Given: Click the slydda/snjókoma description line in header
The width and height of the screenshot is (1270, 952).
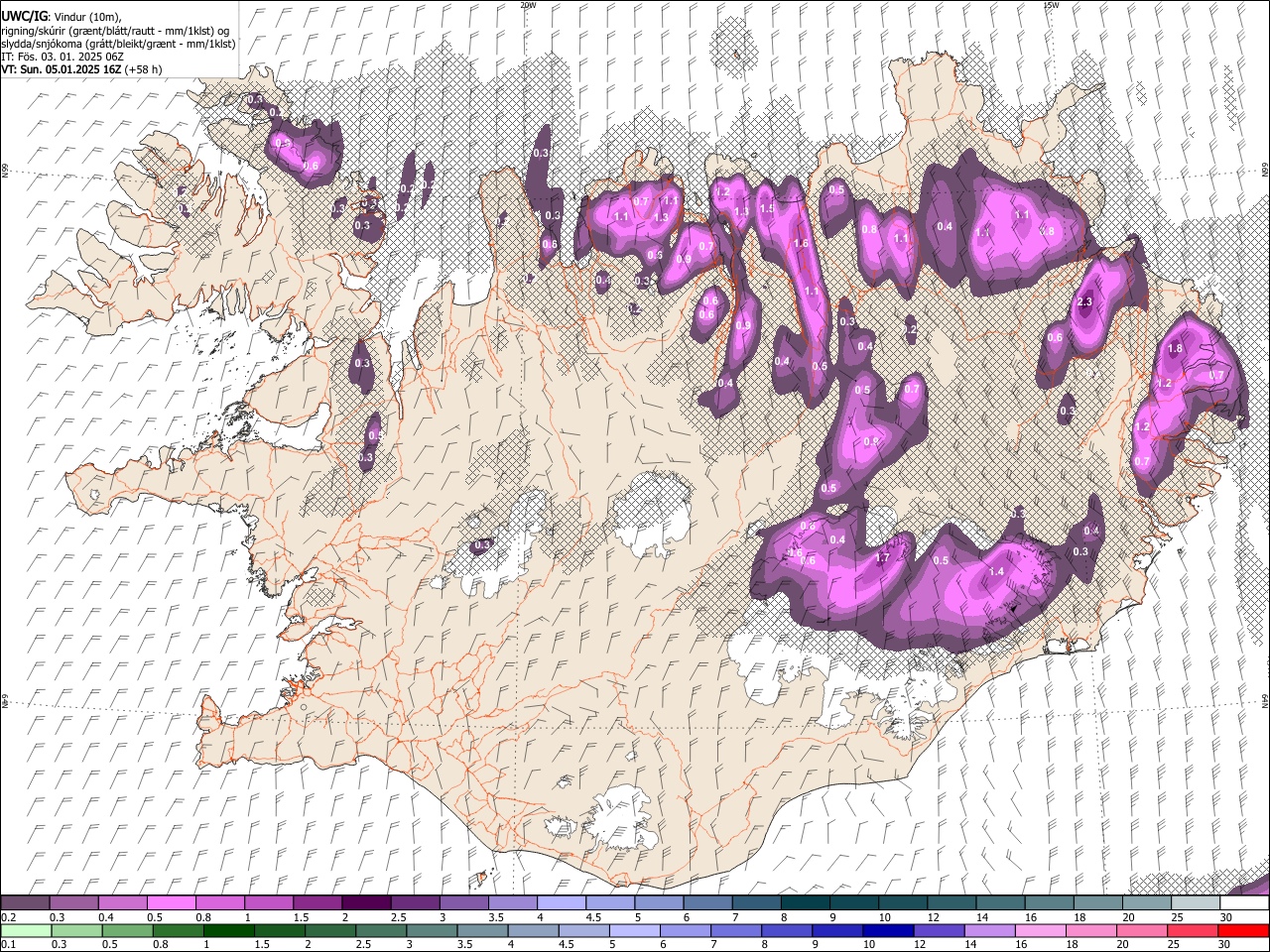Looking at the screenshot, I should point(118,44).
